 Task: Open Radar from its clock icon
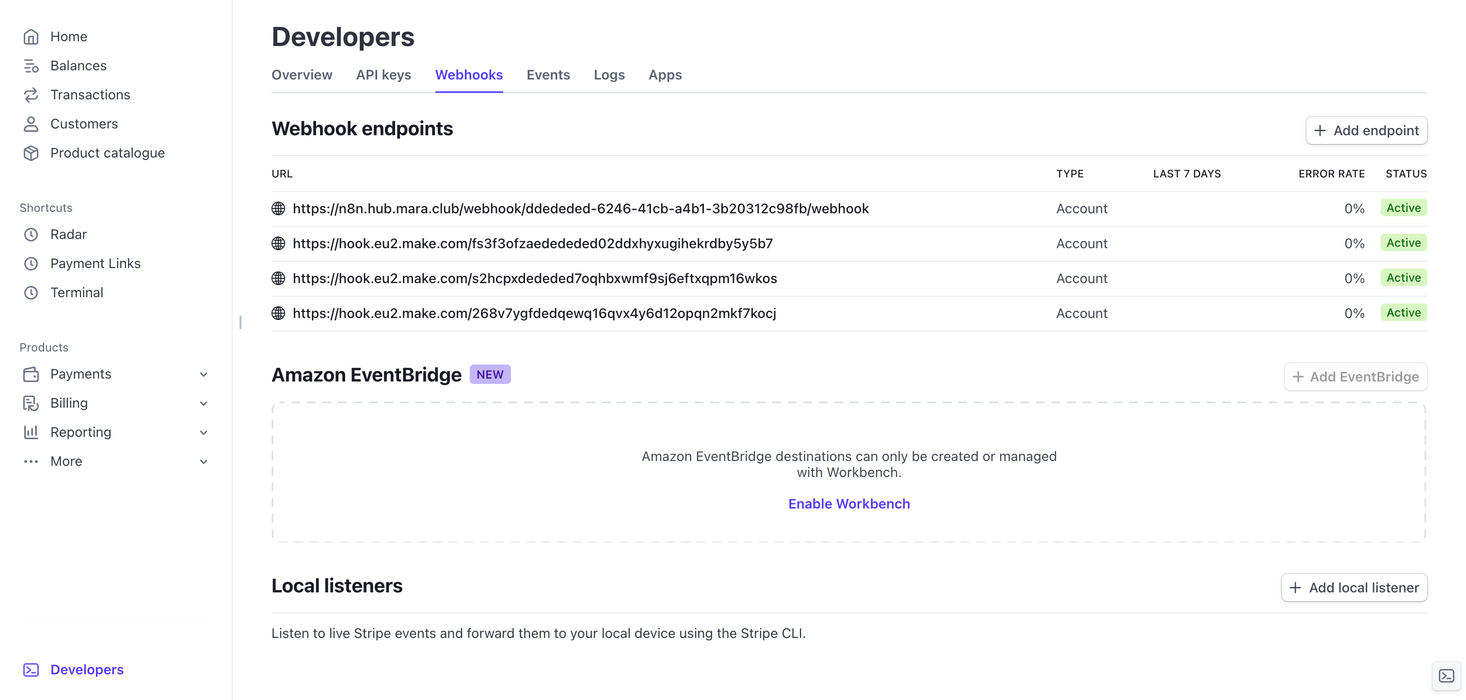[31, 235]
